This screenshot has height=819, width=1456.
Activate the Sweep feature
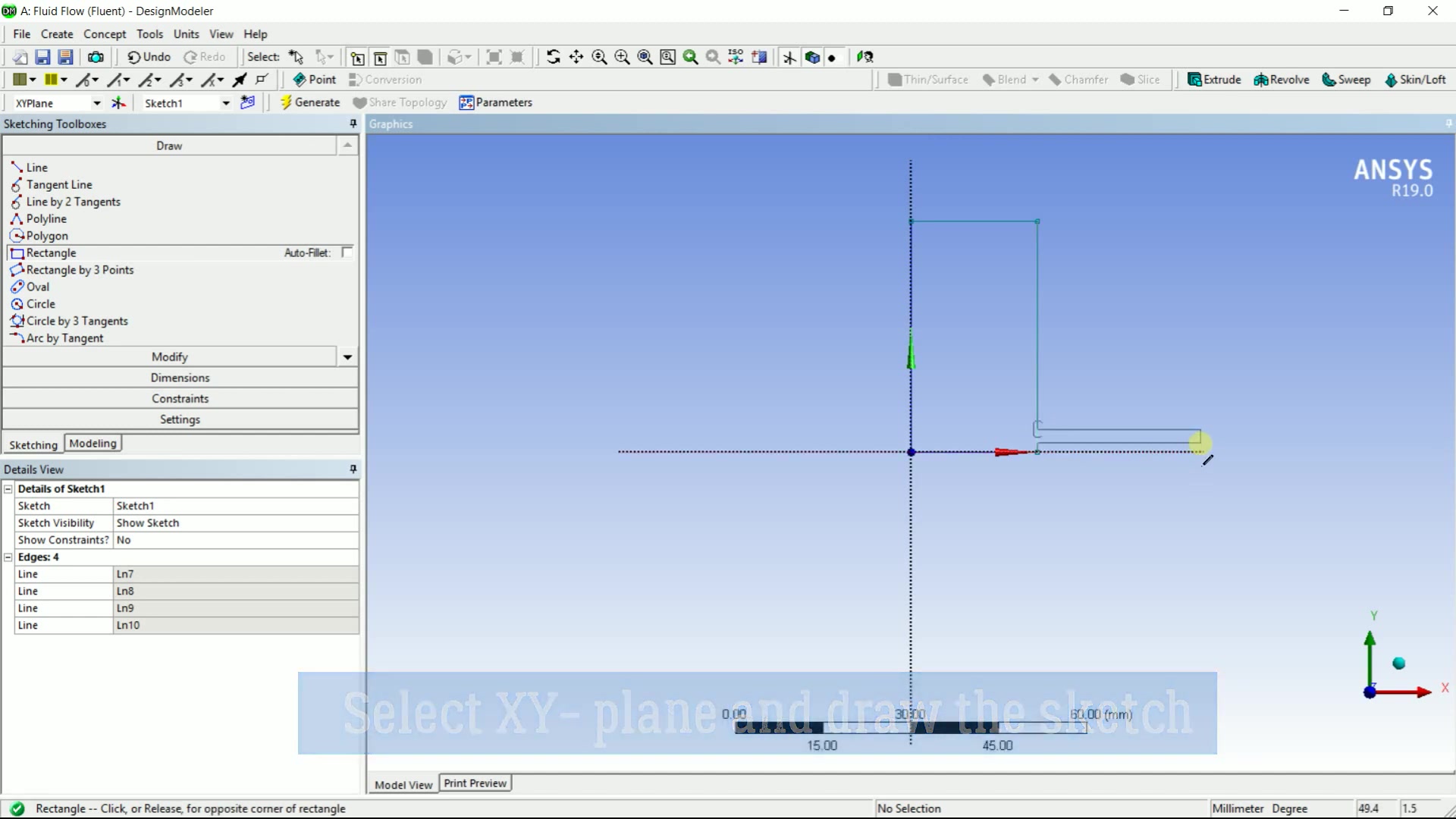(1346, 79)
